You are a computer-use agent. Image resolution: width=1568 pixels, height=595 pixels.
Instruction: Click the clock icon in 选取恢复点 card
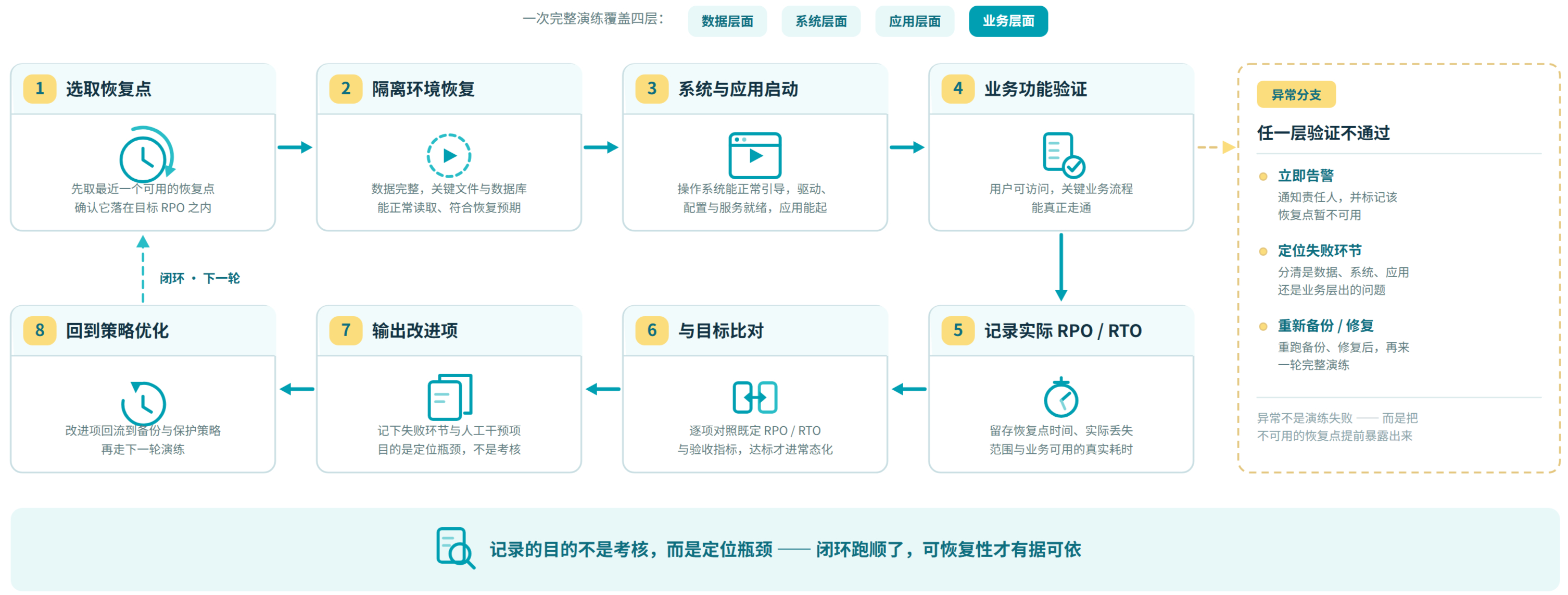pyautogui.click(x=146, y=155)
